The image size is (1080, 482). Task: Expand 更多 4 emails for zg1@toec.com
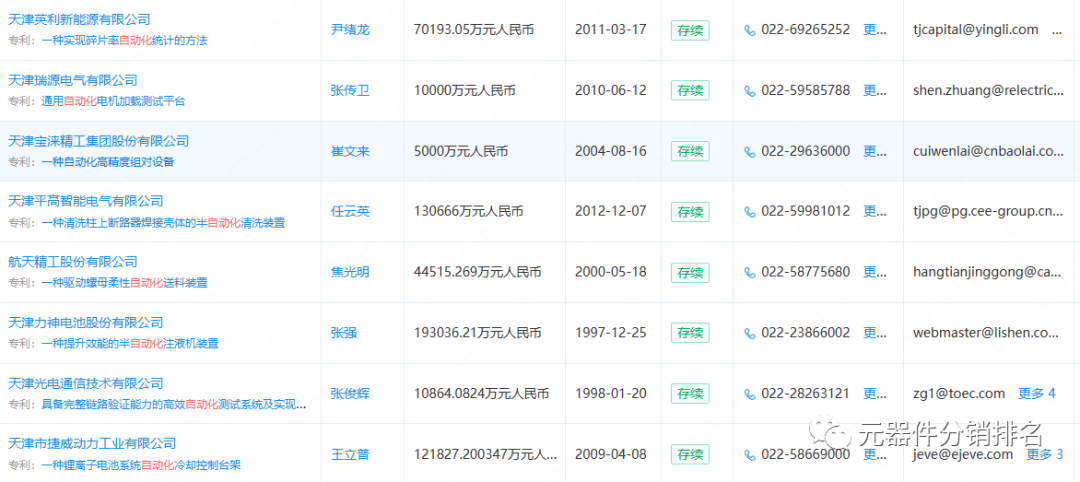pos(1037,394)
